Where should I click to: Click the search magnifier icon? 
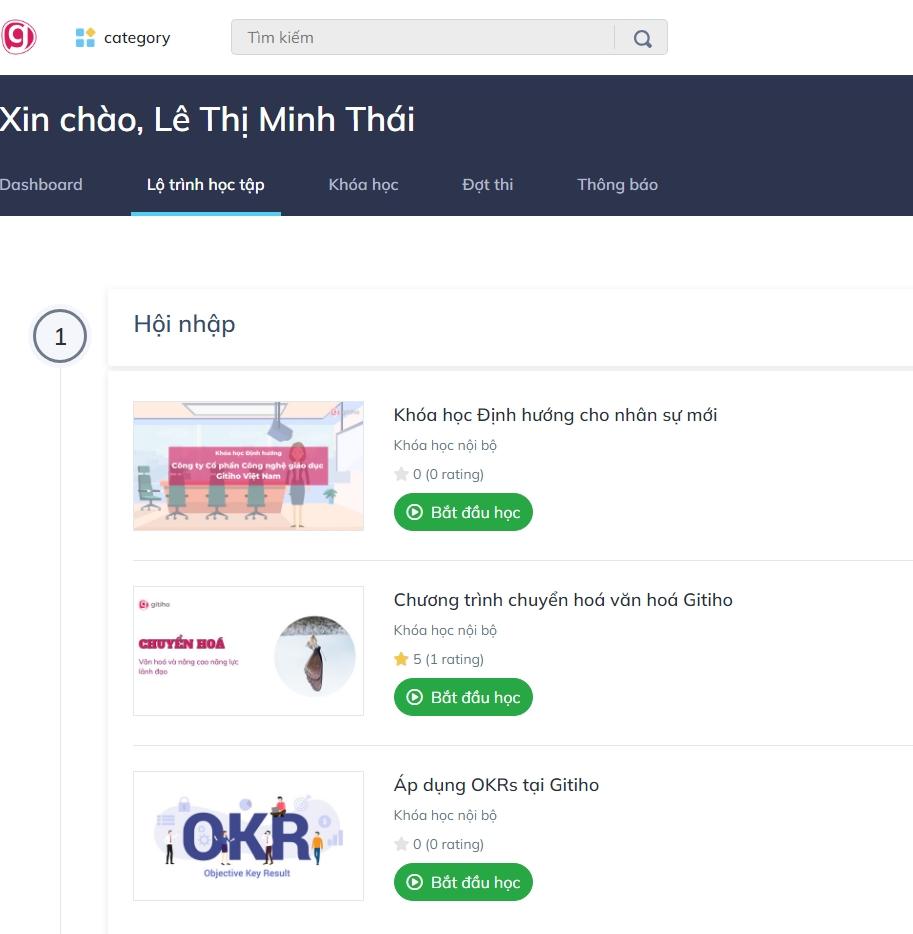point(642,39)
